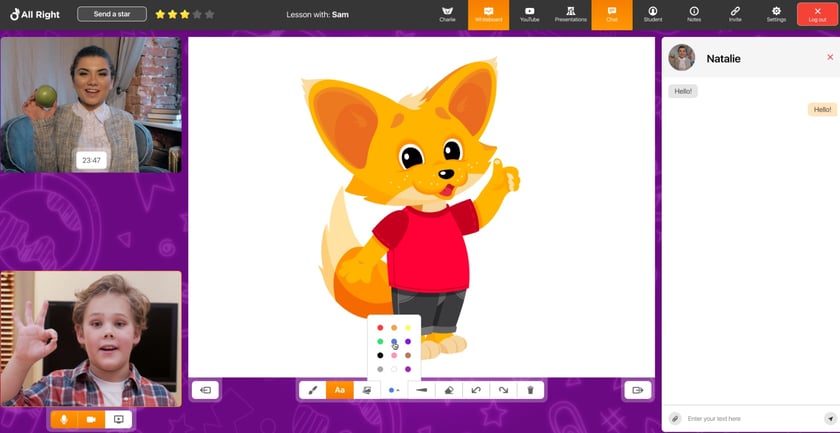Toggle screen sharing
This screenshot has height=433, width=840.
coord(118,420)
